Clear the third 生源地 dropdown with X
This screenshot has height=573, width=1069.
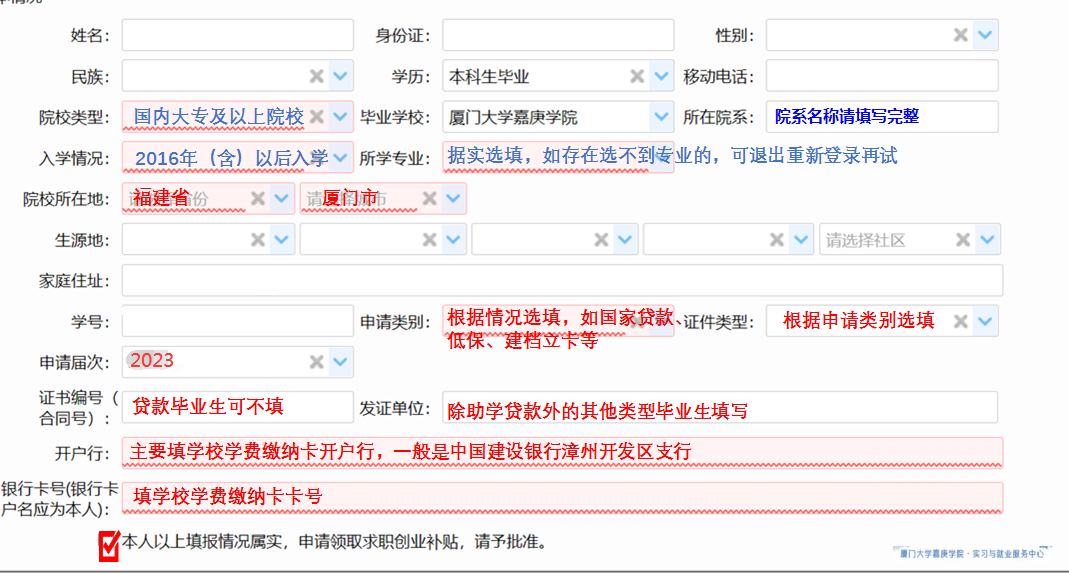(601, 239)
